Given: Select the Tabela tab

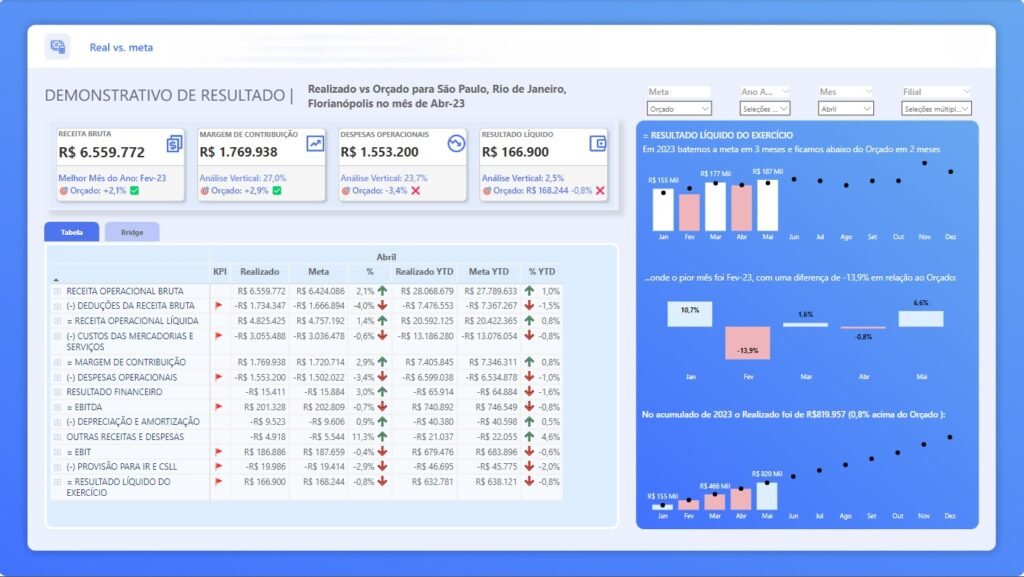Looking at the screenshot, I should (72, 232).
